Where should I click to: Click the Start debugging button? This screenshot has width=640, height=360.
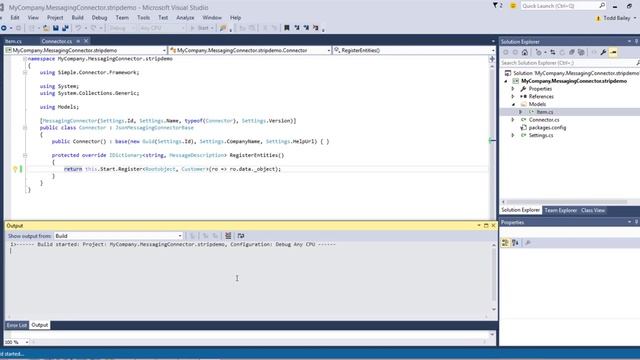pyautogui.click(x=202, y=28)
